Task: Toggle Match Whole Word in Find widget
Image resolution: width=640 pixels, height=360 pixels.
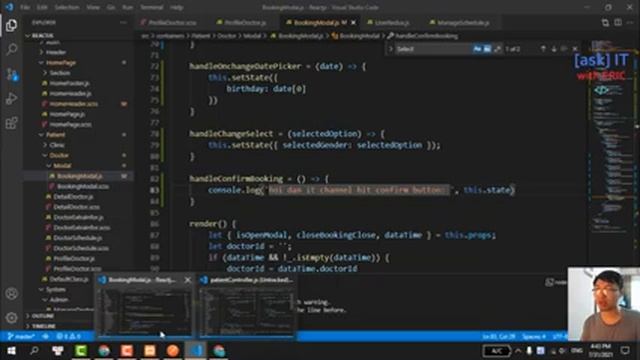Action: (487, 49)
